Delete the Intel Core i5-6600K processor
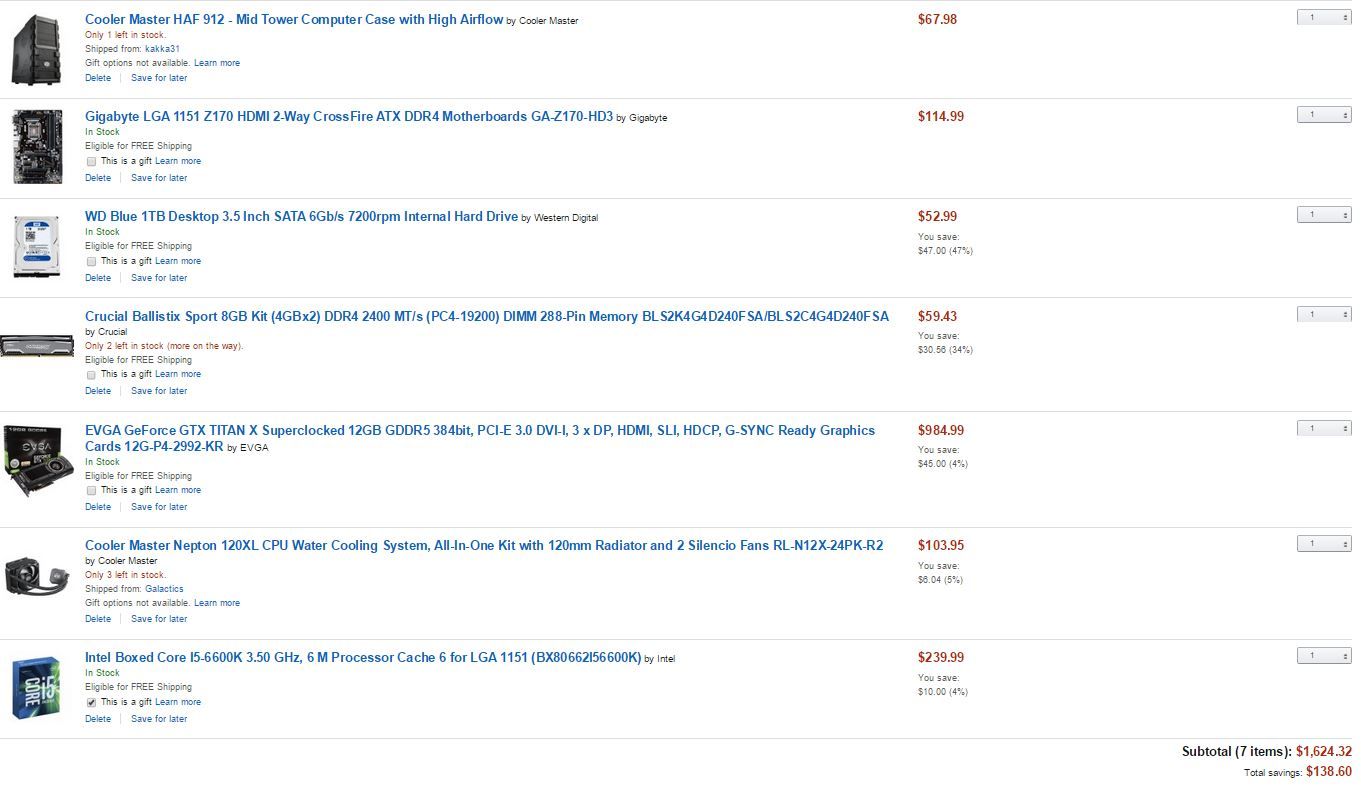The height and width of the screenshot is (787, 1361). click(98, 719)
